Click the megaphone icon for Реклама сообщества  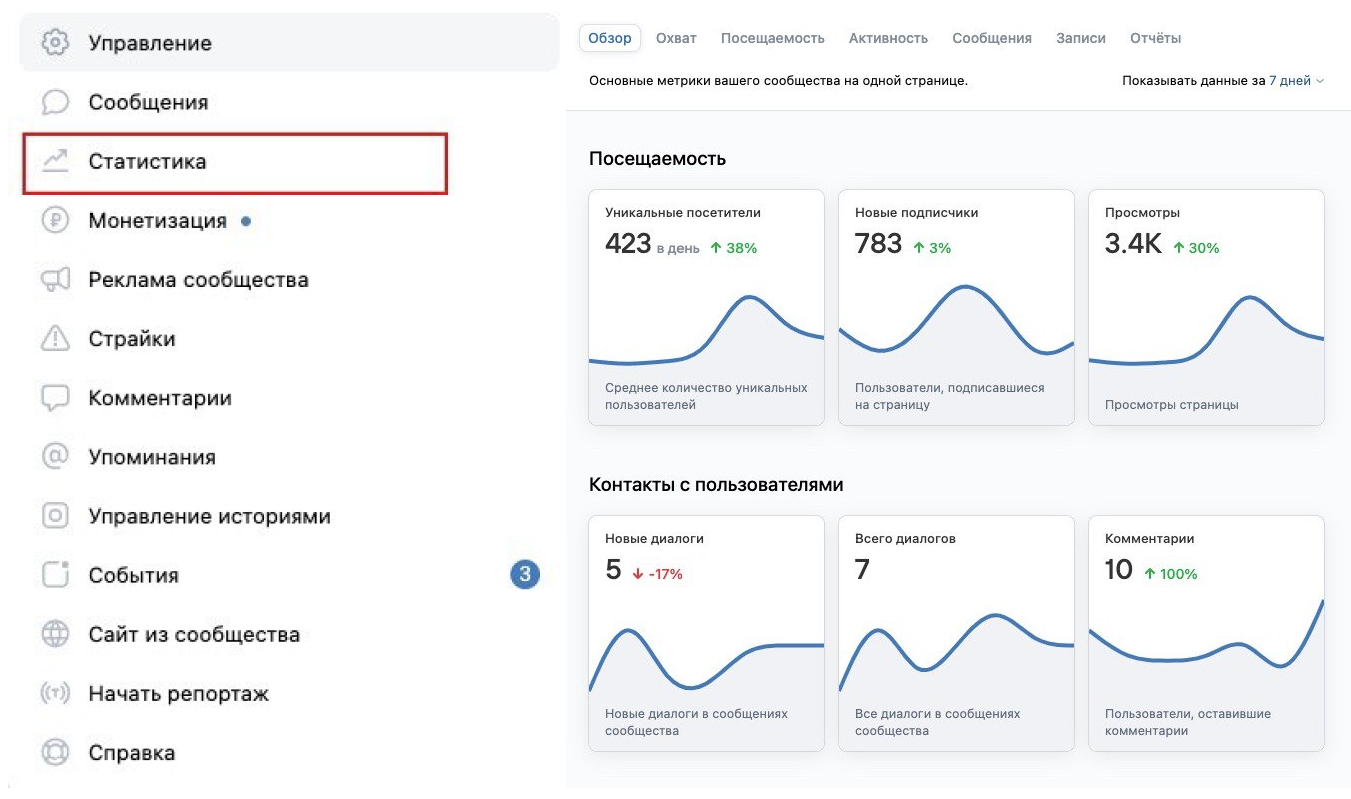tap(55, 280)
